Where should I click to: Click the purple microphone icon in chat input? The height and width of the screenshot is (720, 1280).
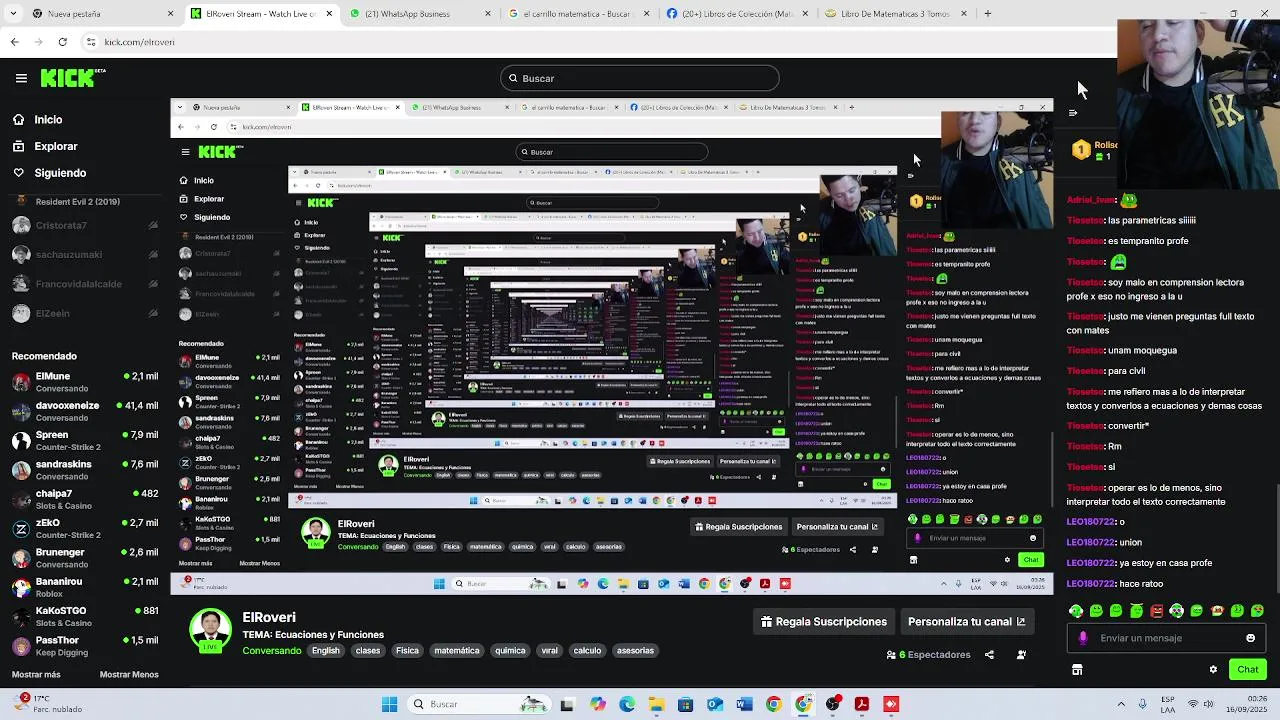[1083, 638]
